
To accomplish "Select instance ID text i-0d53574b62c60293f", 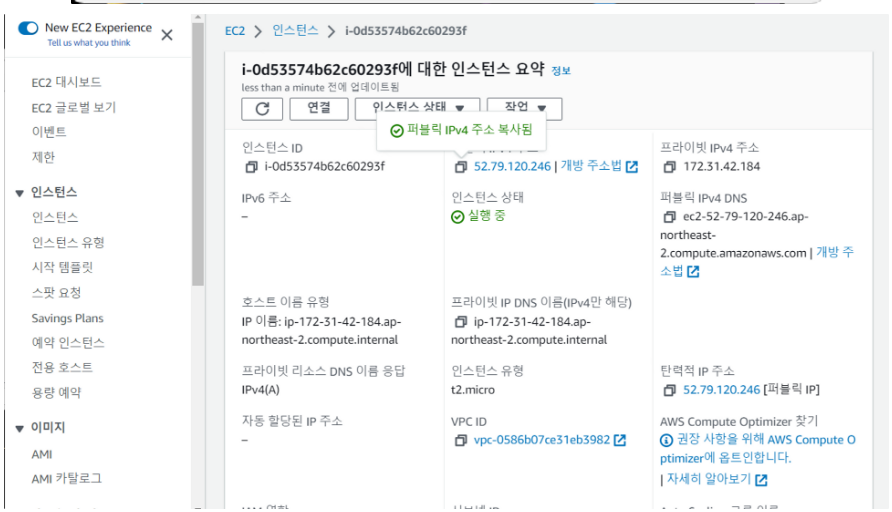I will coord(324,167).
